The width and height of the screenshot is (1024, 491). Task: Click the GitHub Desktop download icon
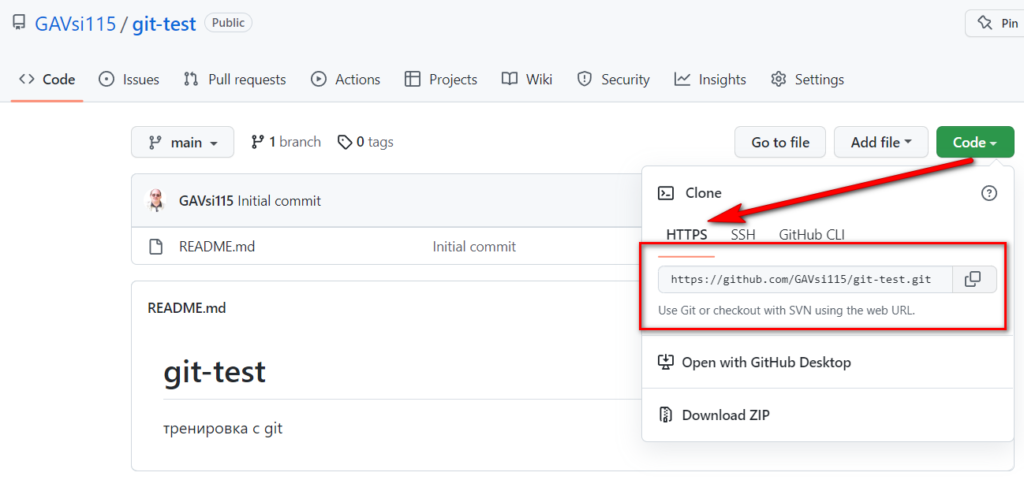click(665, 362)
